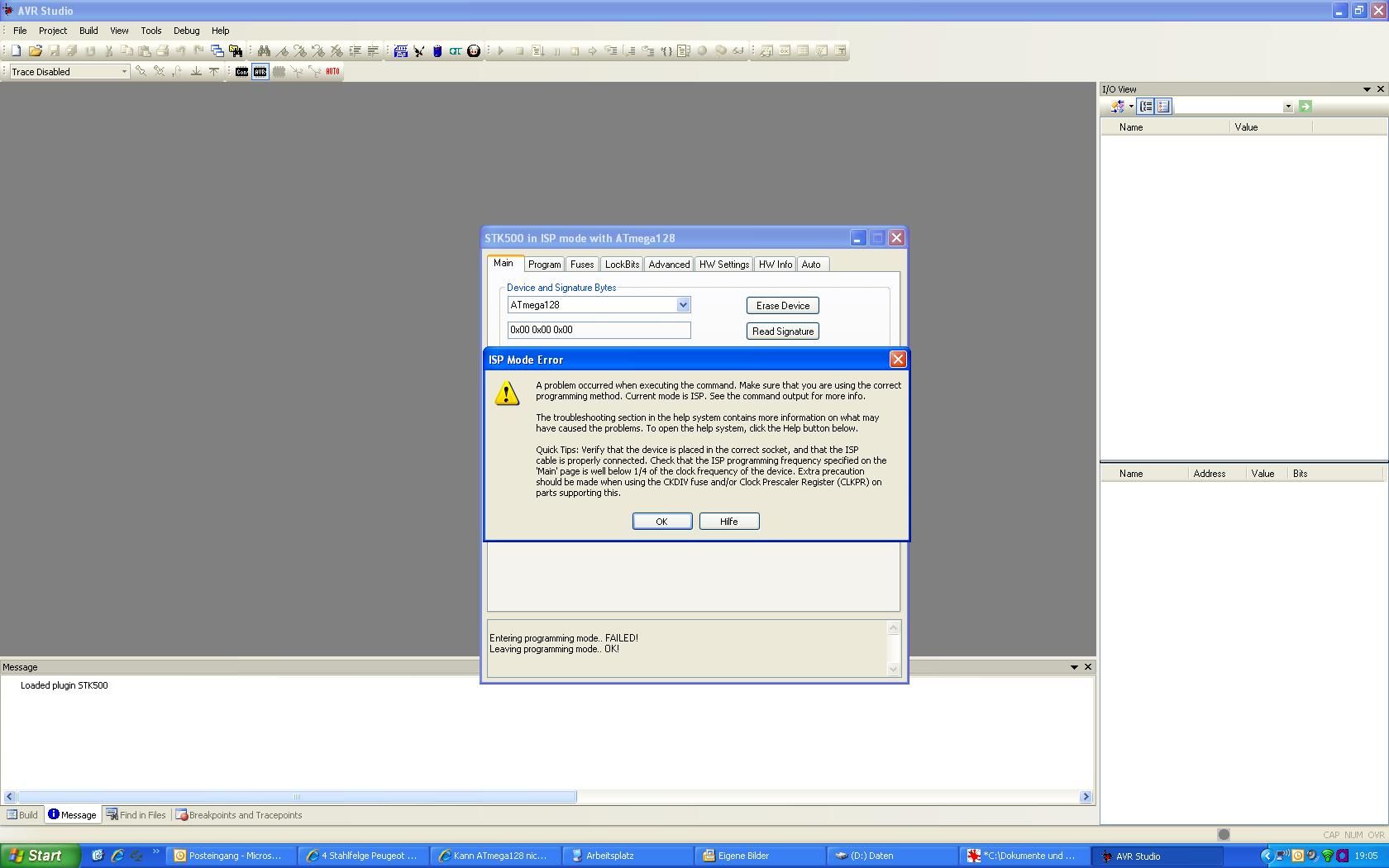
Task: Click the find in files toolbar icon
Action: coord(236,50)
